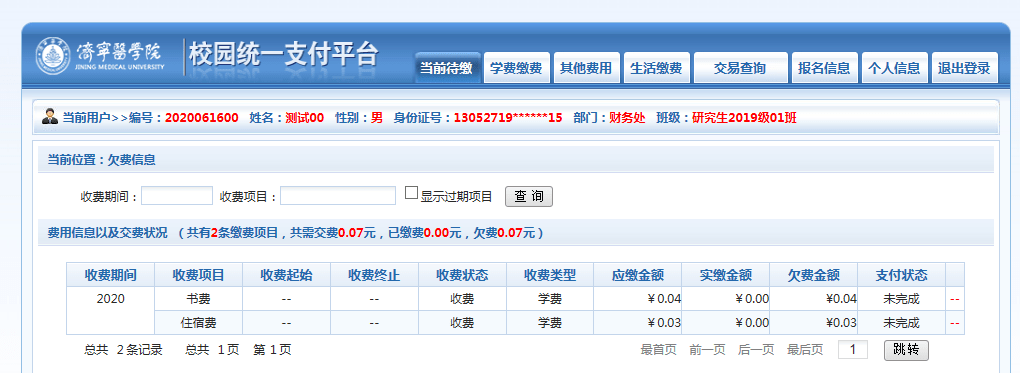Focus the 收费期间 input field
The height and width of the screenshot is (373, 1020).
[x=177, y=196]
